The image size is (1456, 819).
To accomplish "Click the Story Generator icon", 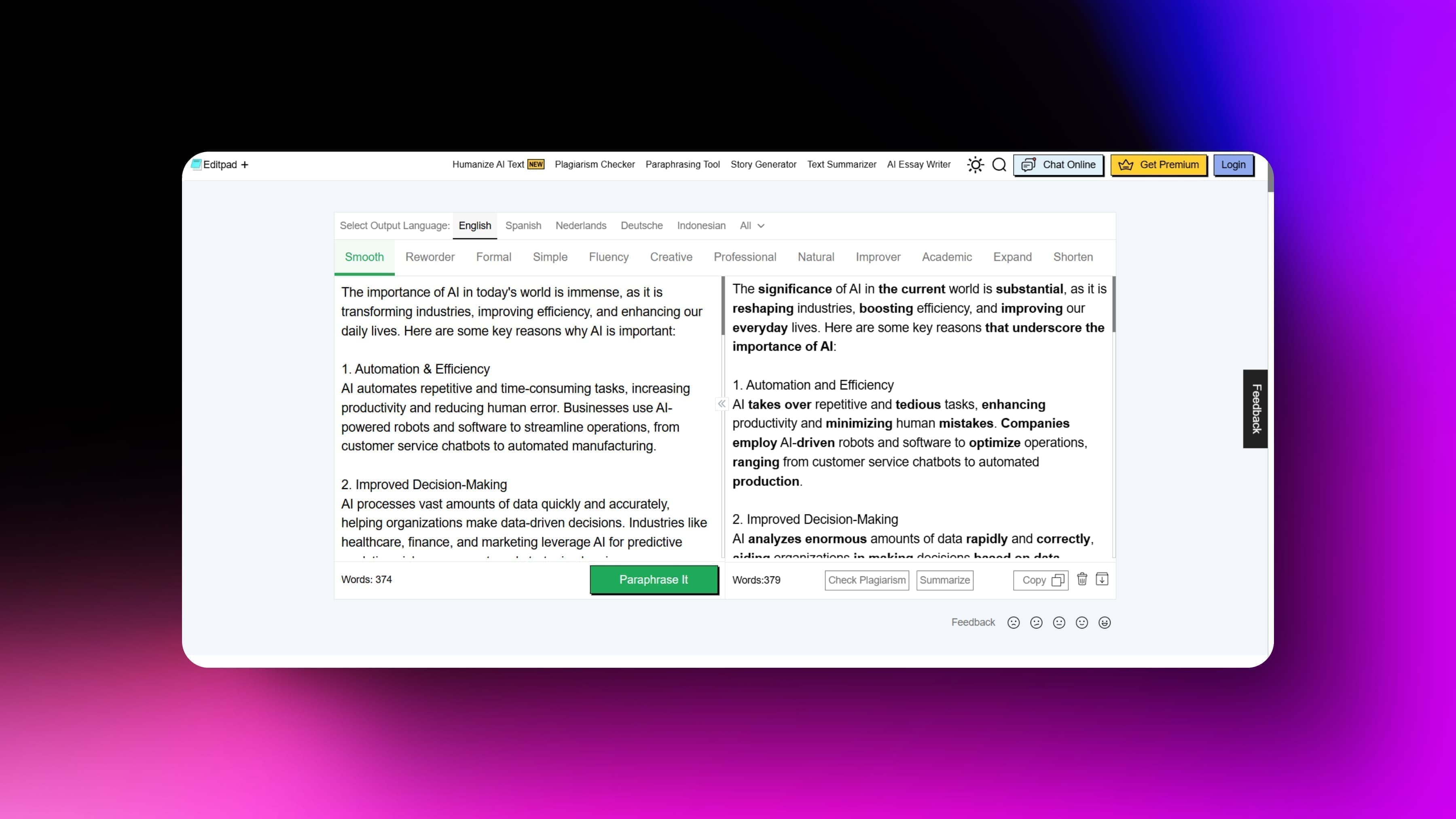I will pyautogui.click(x=763, y=164).
